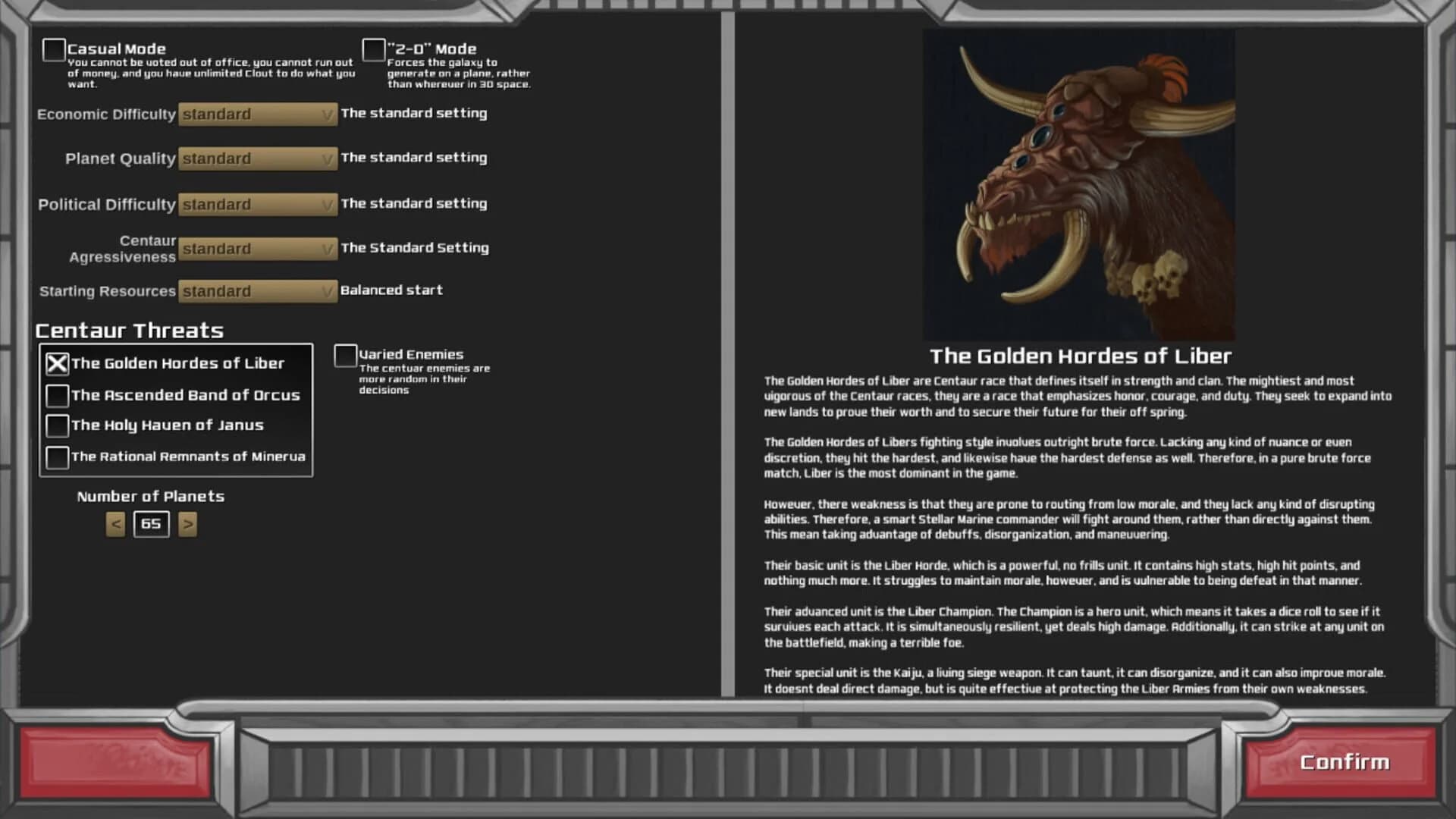
Task: Decrease the Number of Planets
Action: pyautogui.click(x=115, y=524)
